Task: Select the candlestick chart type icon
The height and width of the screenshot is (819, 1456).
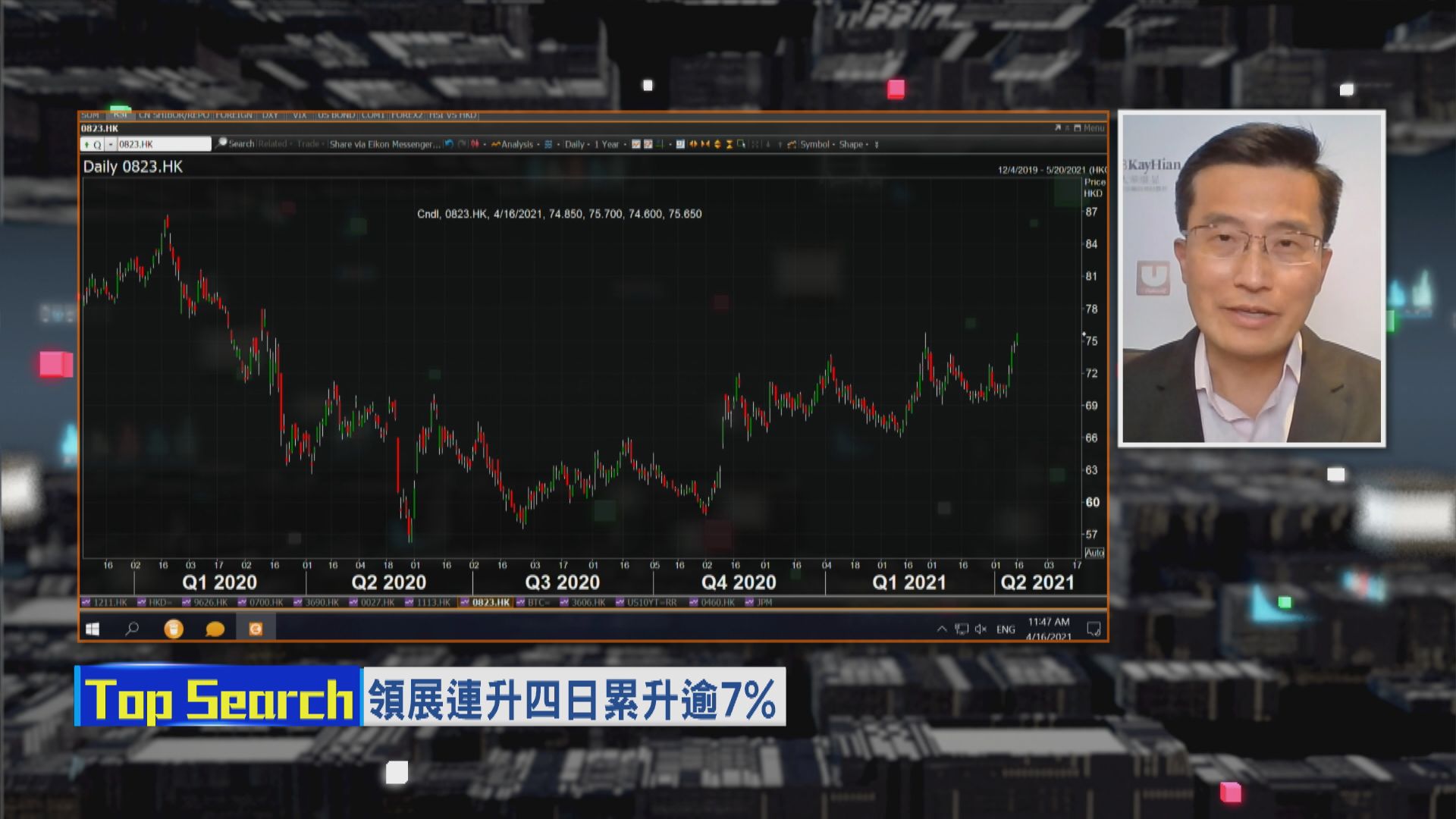Action: [475, 144]
